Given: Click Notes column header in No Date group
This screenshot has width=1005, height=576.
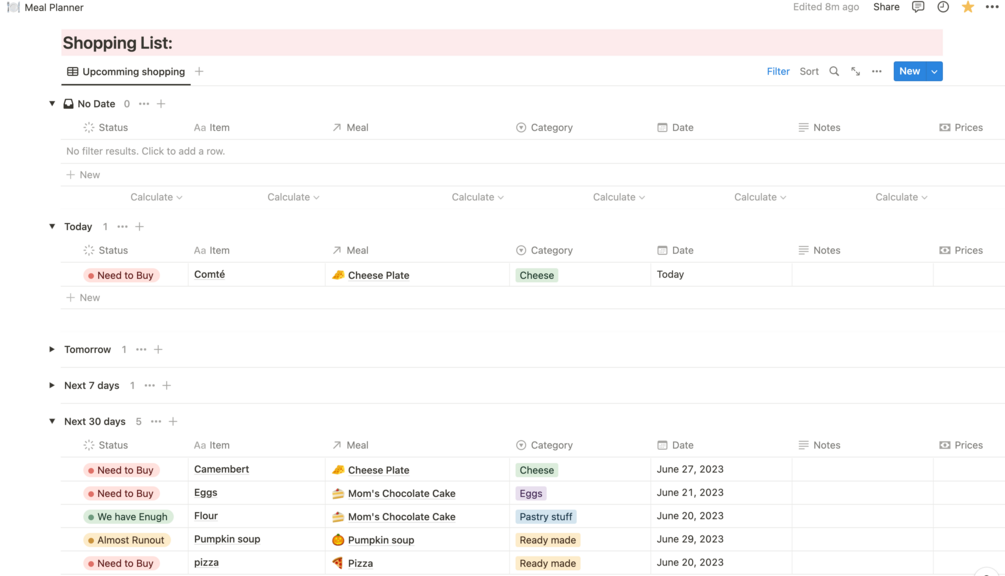Looking at the screenshot, I should [819, 128].
